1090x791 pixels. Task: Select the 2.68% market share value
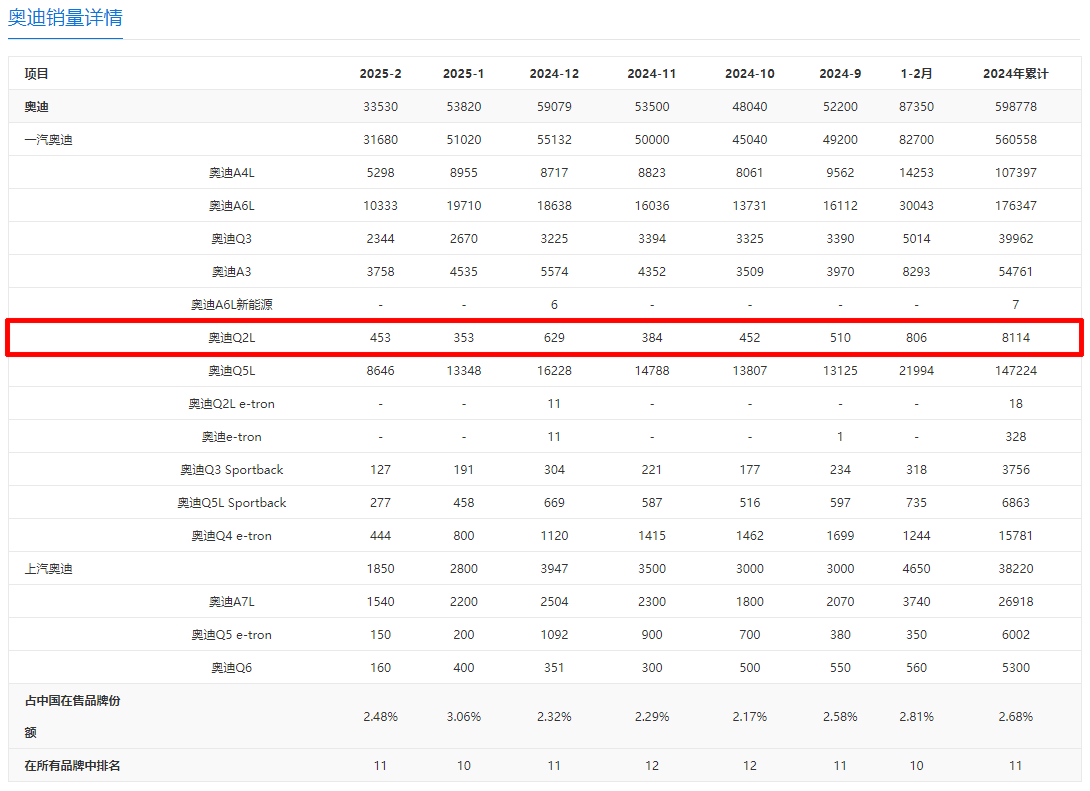[x=1016, y=717]
